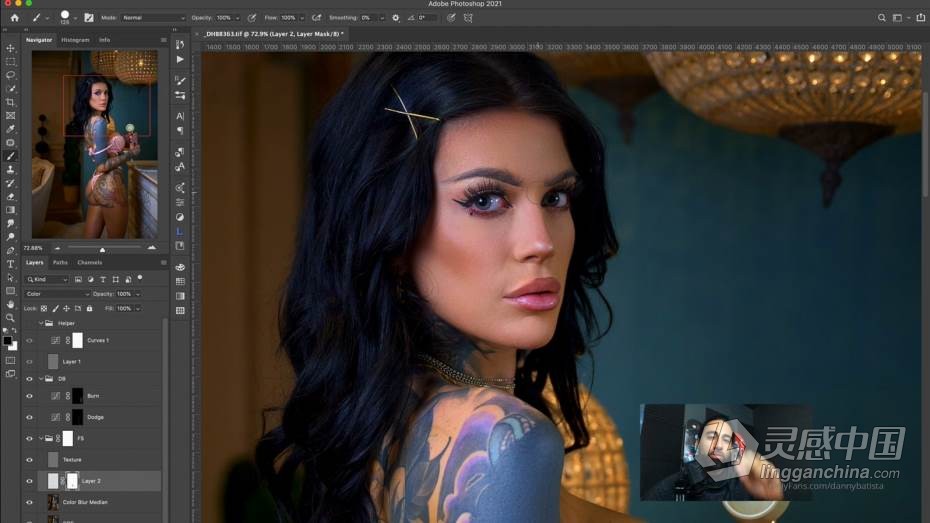Select the Crop tool
Viewport: 930px width, 523px height.
click(x=11, y=103)
